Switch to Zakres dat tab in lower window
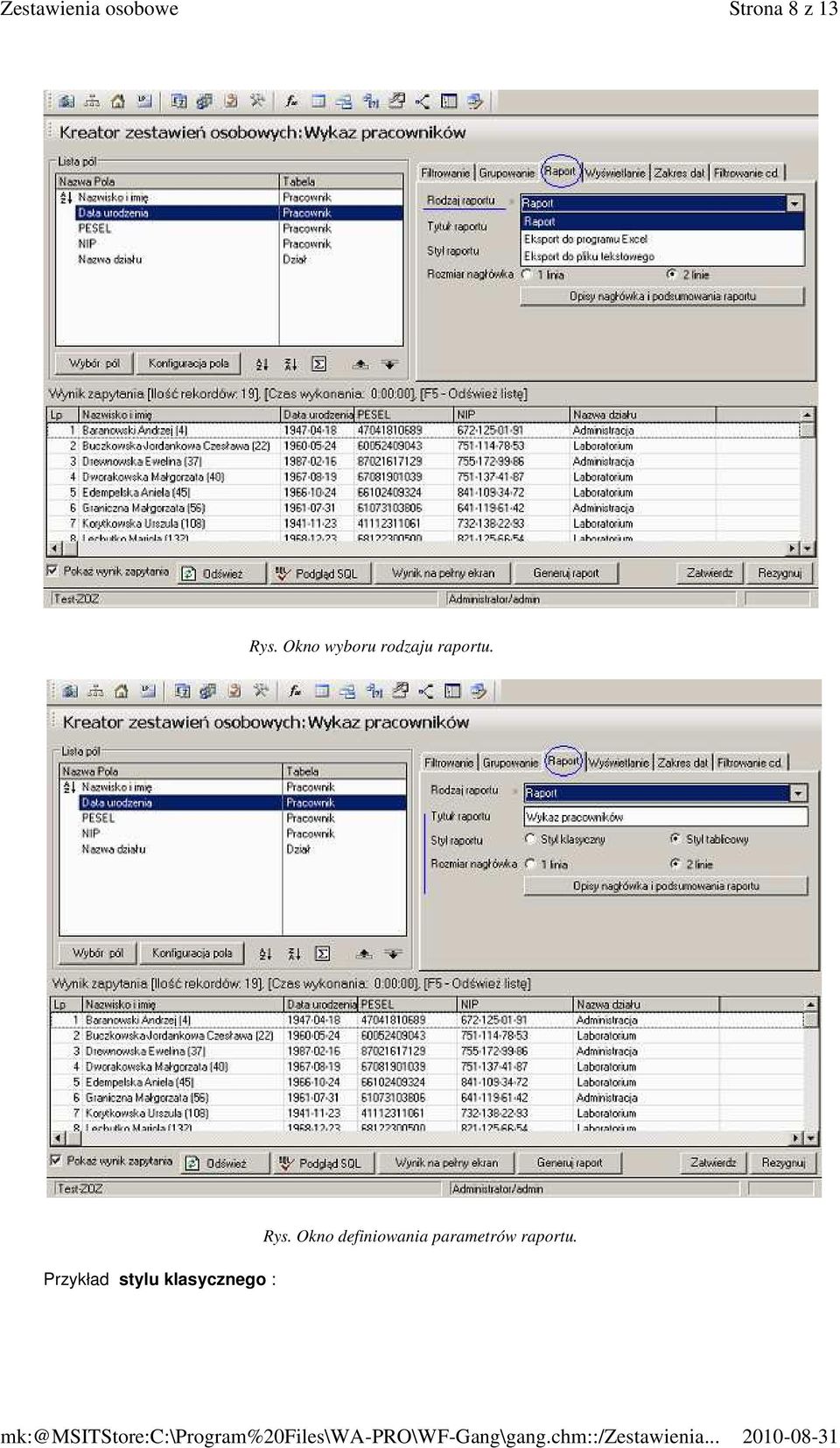Screen dimensions: 840x1448 [682, 763]
